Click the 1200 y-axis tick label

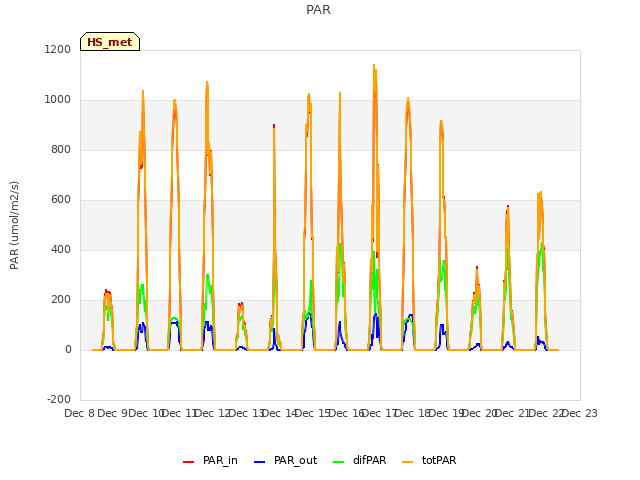(58, 49)
